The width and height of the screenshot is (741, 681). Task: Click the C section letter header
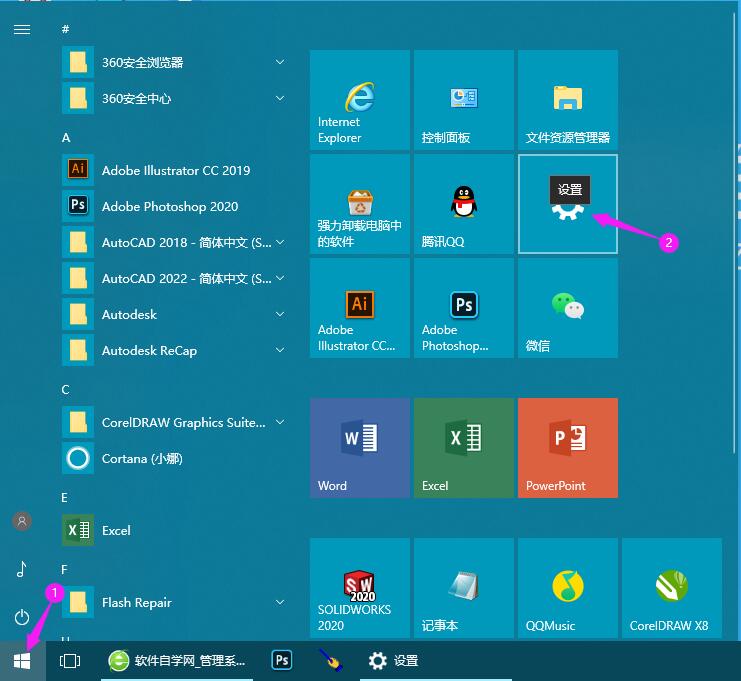65,389
